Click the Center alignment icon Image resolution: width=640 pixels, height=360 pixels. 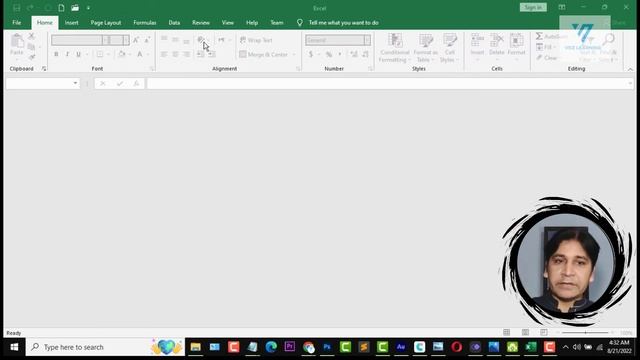click(175, 54)
